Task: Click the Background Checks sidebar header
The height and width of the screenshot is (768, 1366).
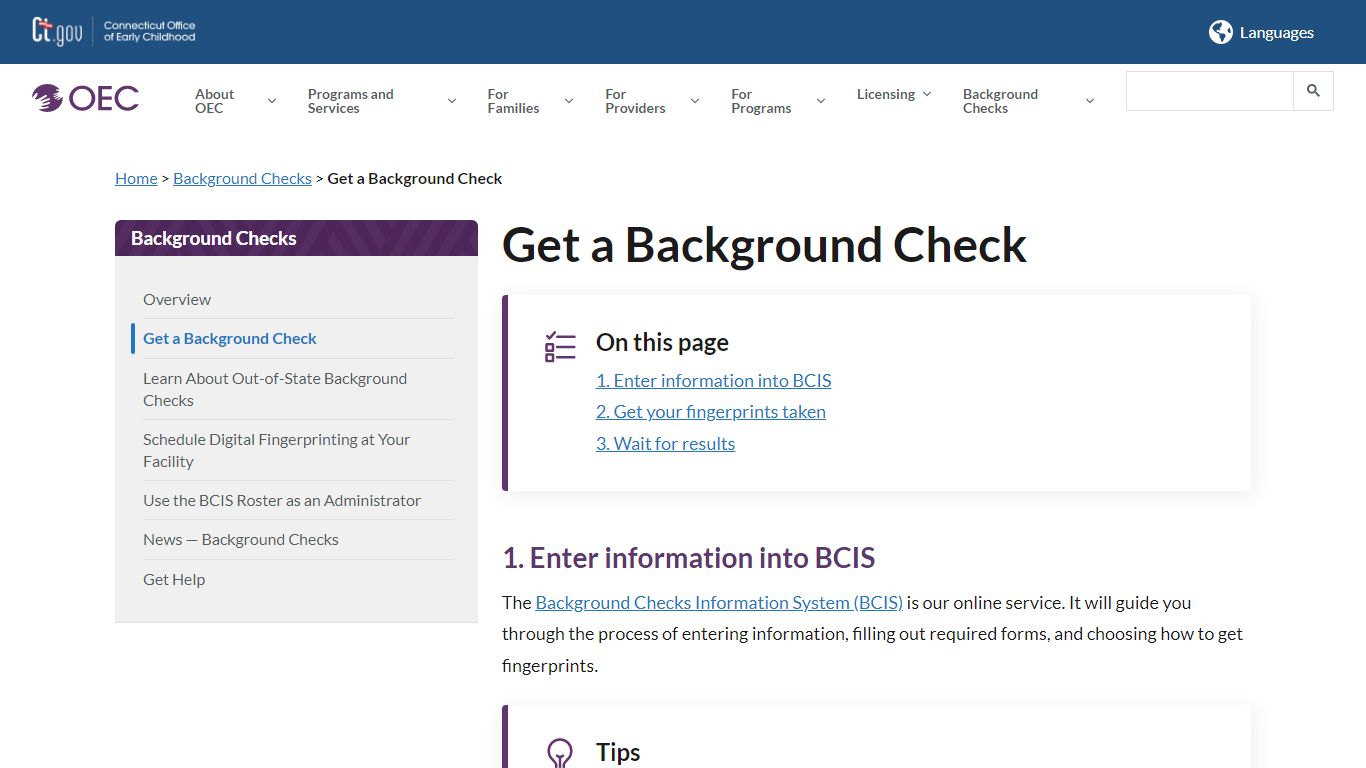Action: tap(296, 238)
